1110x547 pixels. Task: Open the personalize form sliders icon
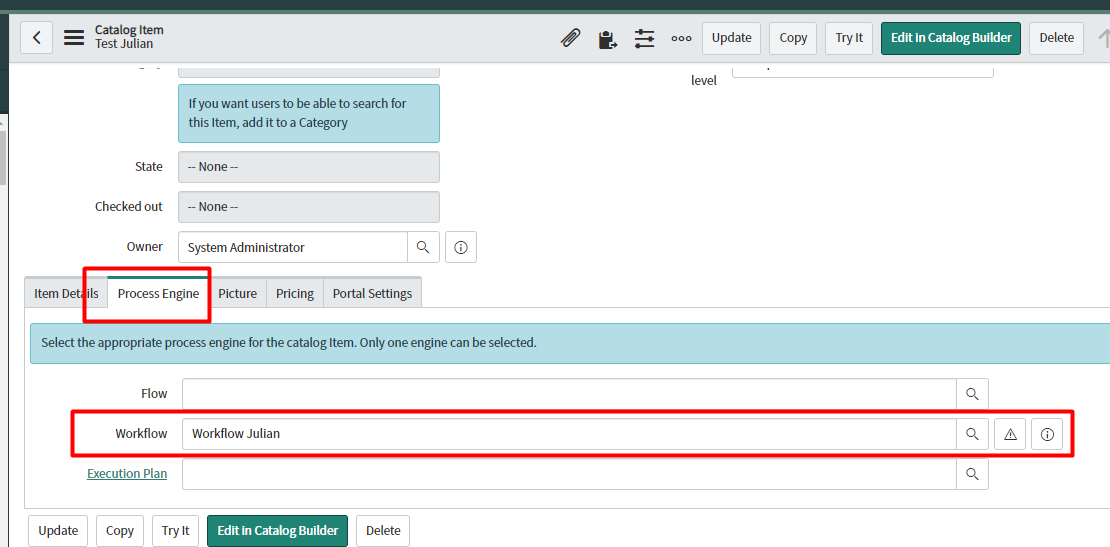pos(644,38)
